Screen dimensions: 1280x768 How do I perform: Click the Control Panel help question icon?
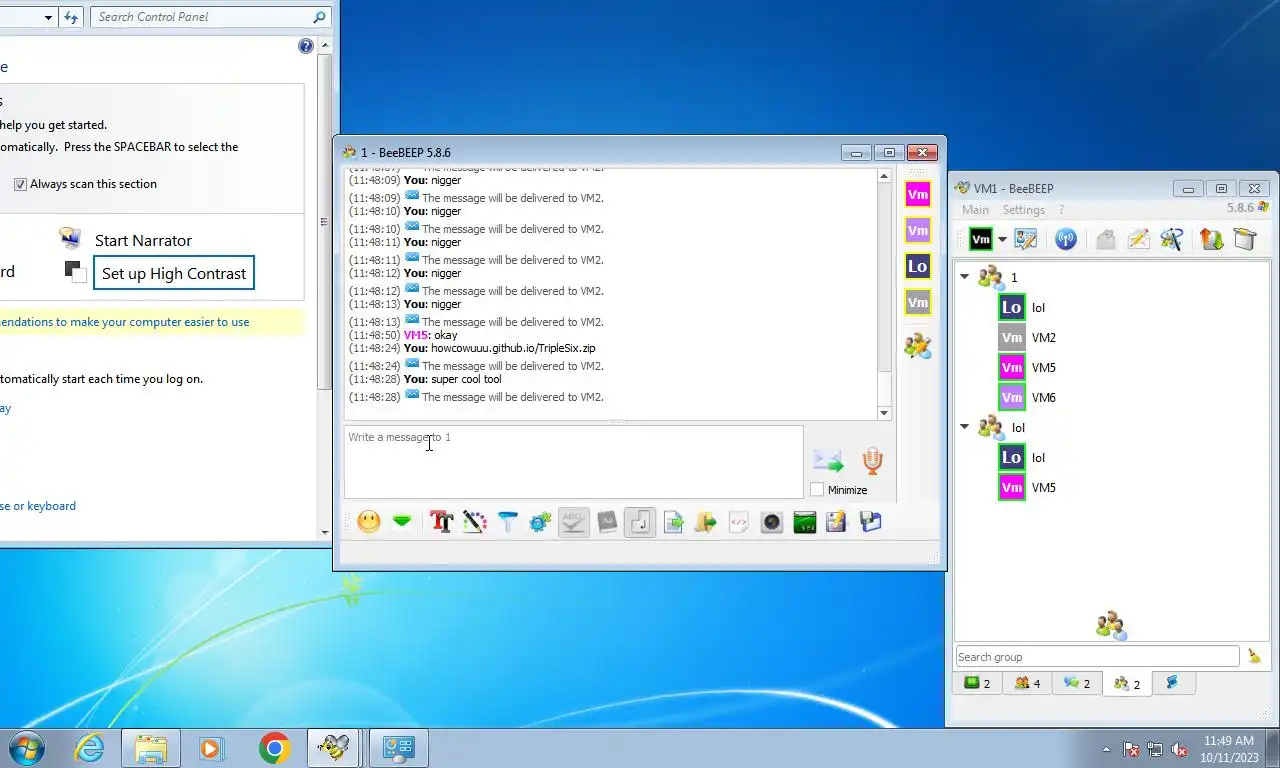[306, 46]
